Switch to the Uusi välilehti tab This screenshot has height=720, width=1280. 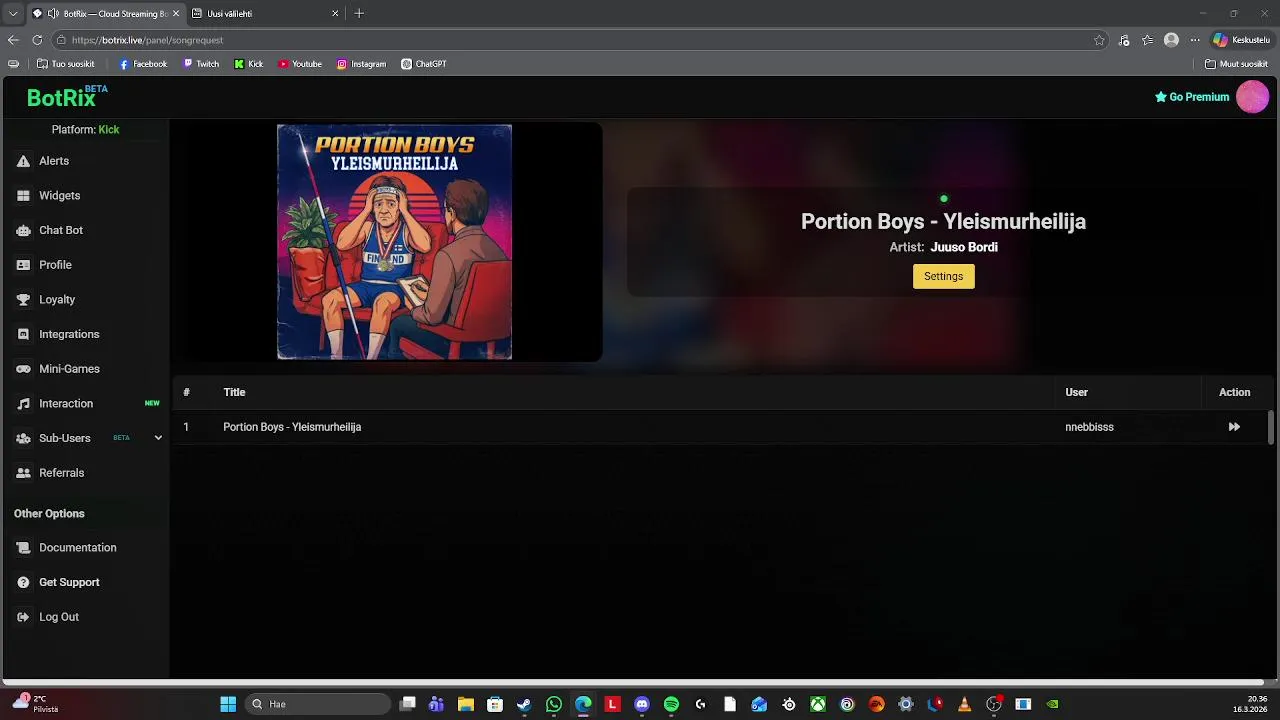click(x=264, y=14)
